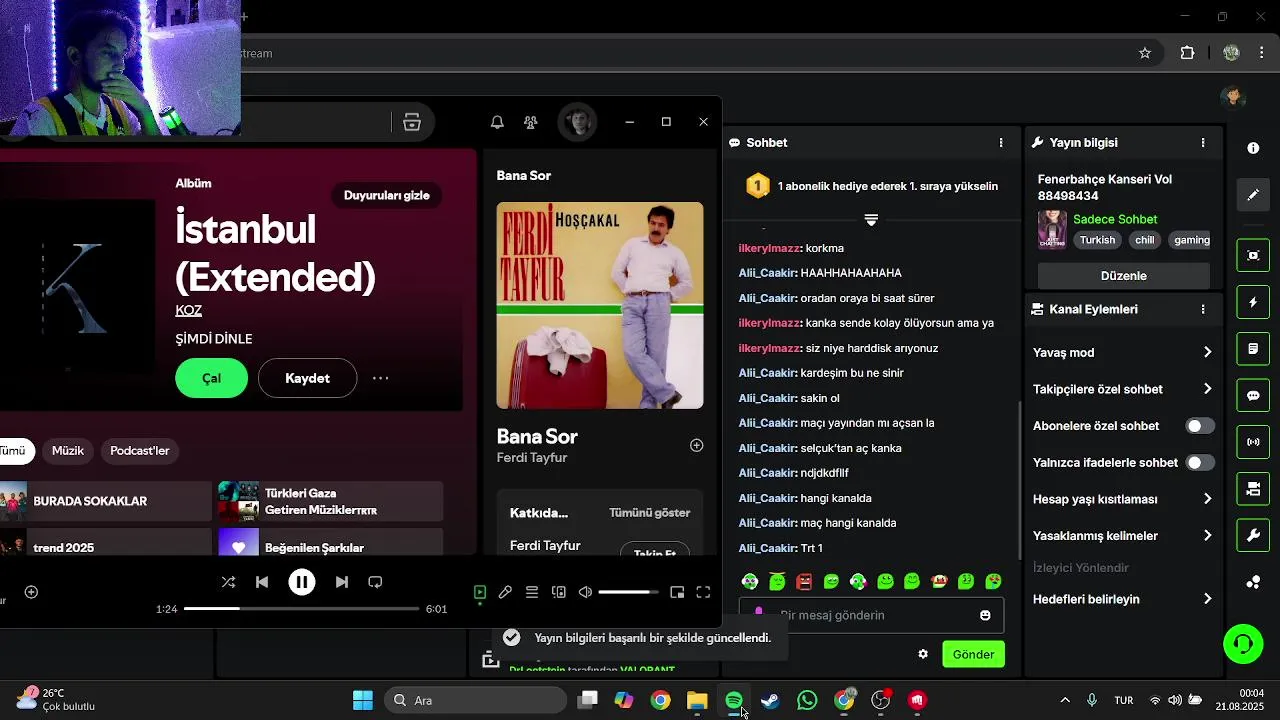
Task: Show all credits with Tümünü göster
Action: coord(650,513)
